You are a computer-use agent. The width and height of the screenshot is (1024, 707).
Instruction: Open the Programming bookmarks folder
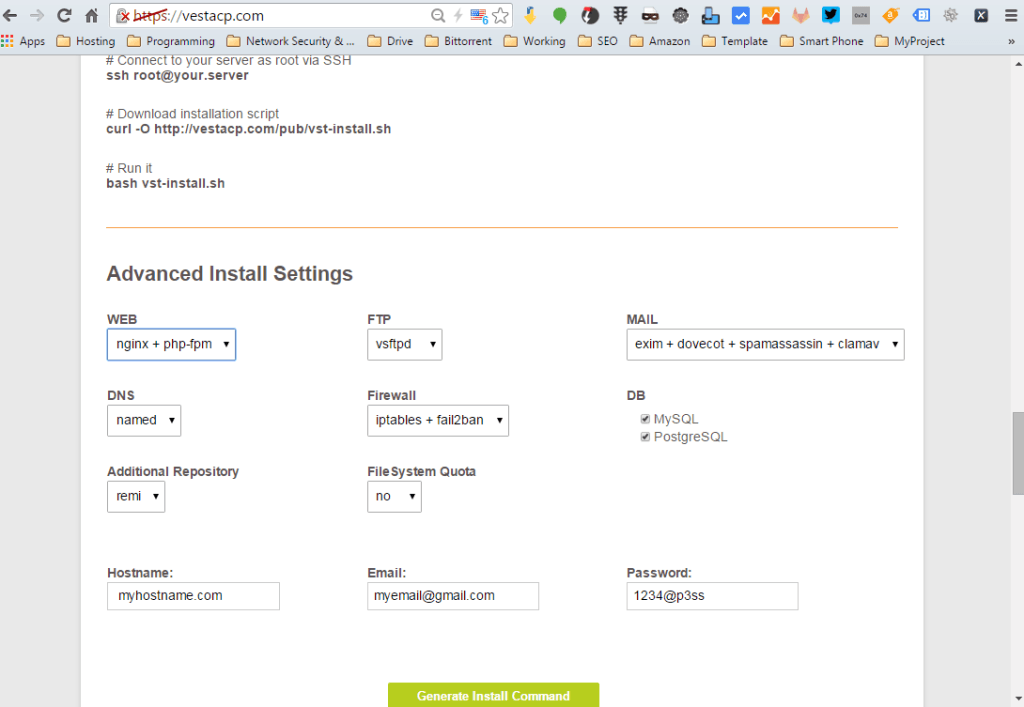click(171, 41)
